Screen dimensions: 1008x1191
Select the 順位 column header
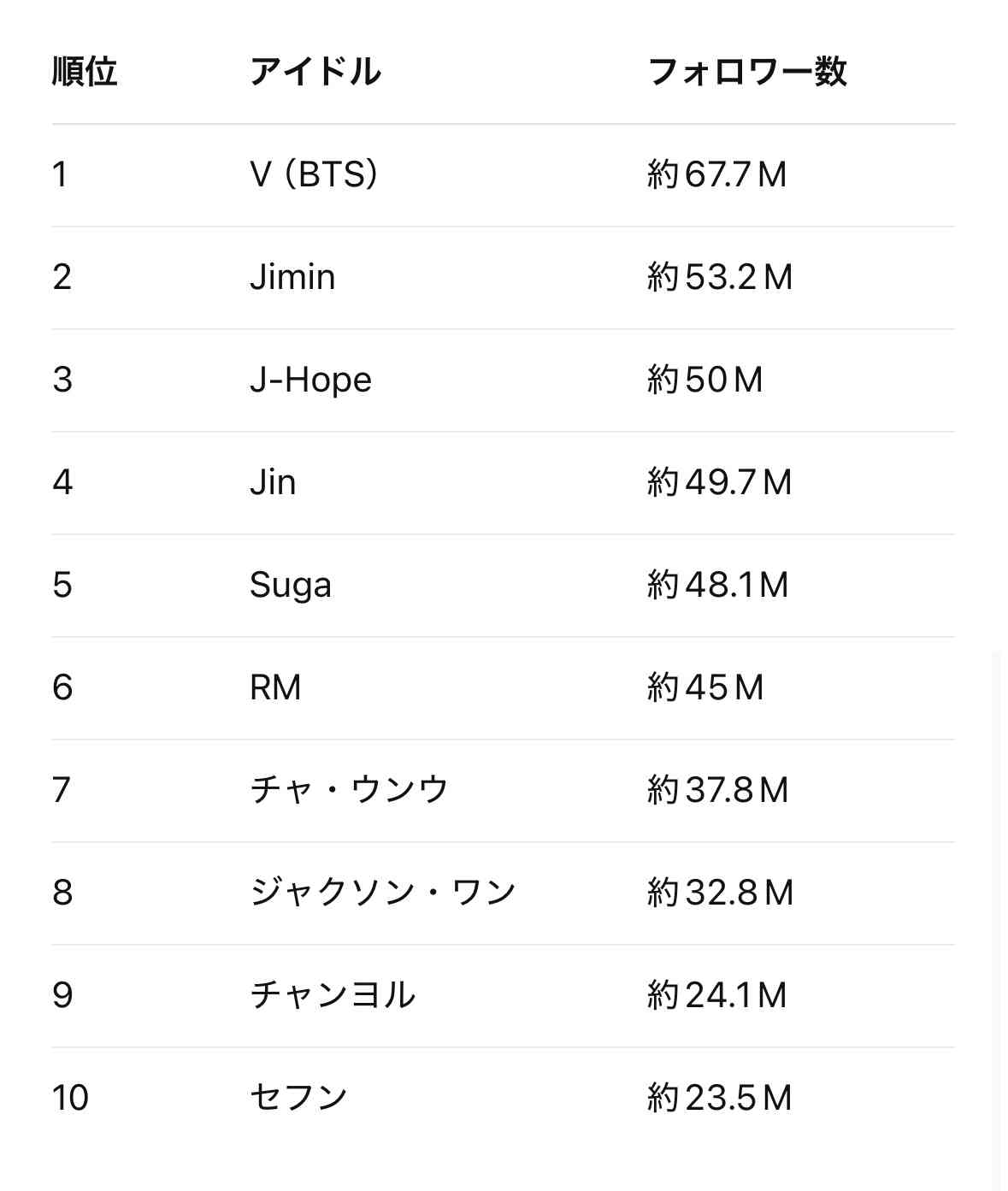click(85, 72)
